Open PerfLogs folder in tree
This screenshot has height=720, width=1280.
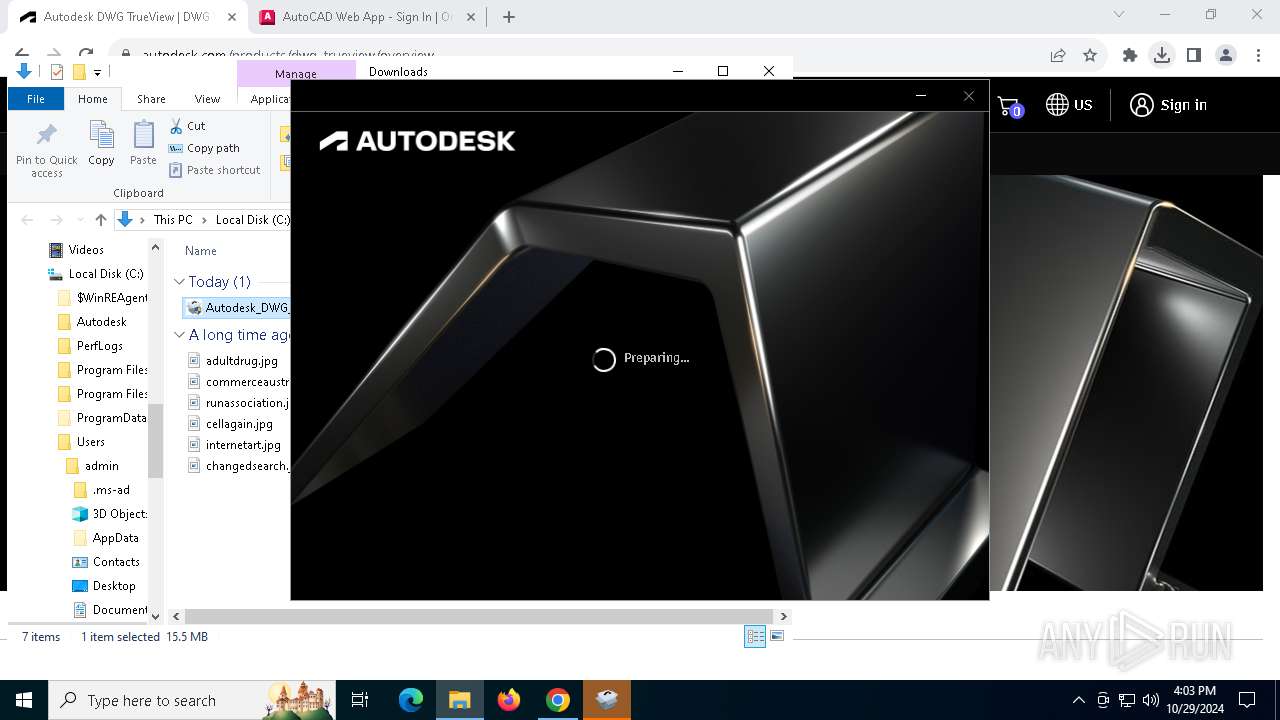(99, 346)
